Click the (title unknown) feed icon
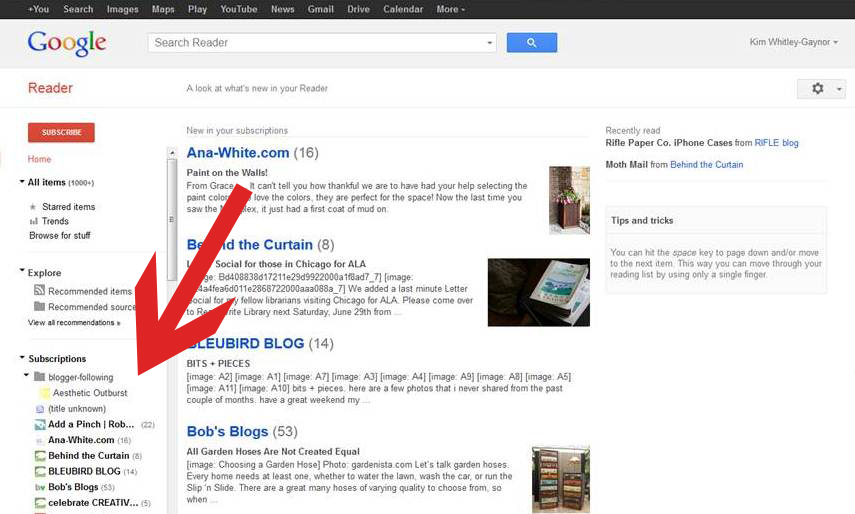Viewport: 855px width, 514px height. [x=40, y=409]
